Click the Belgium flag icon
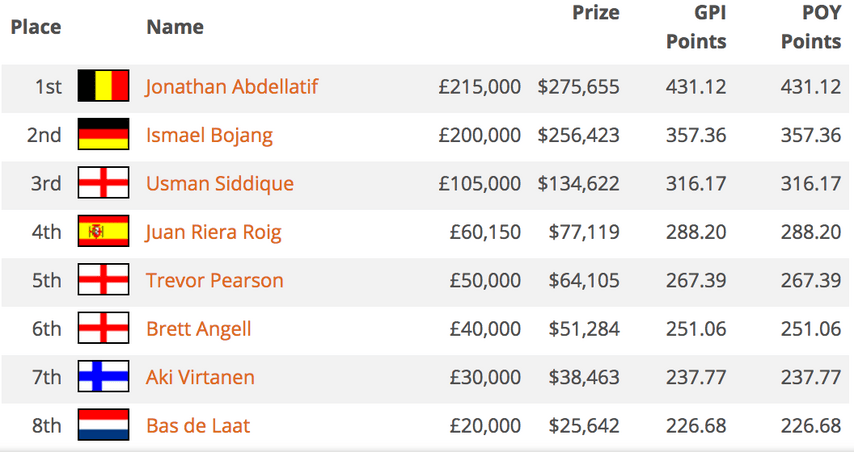This screenshot has width=854, height=452. tap(103, 85)
